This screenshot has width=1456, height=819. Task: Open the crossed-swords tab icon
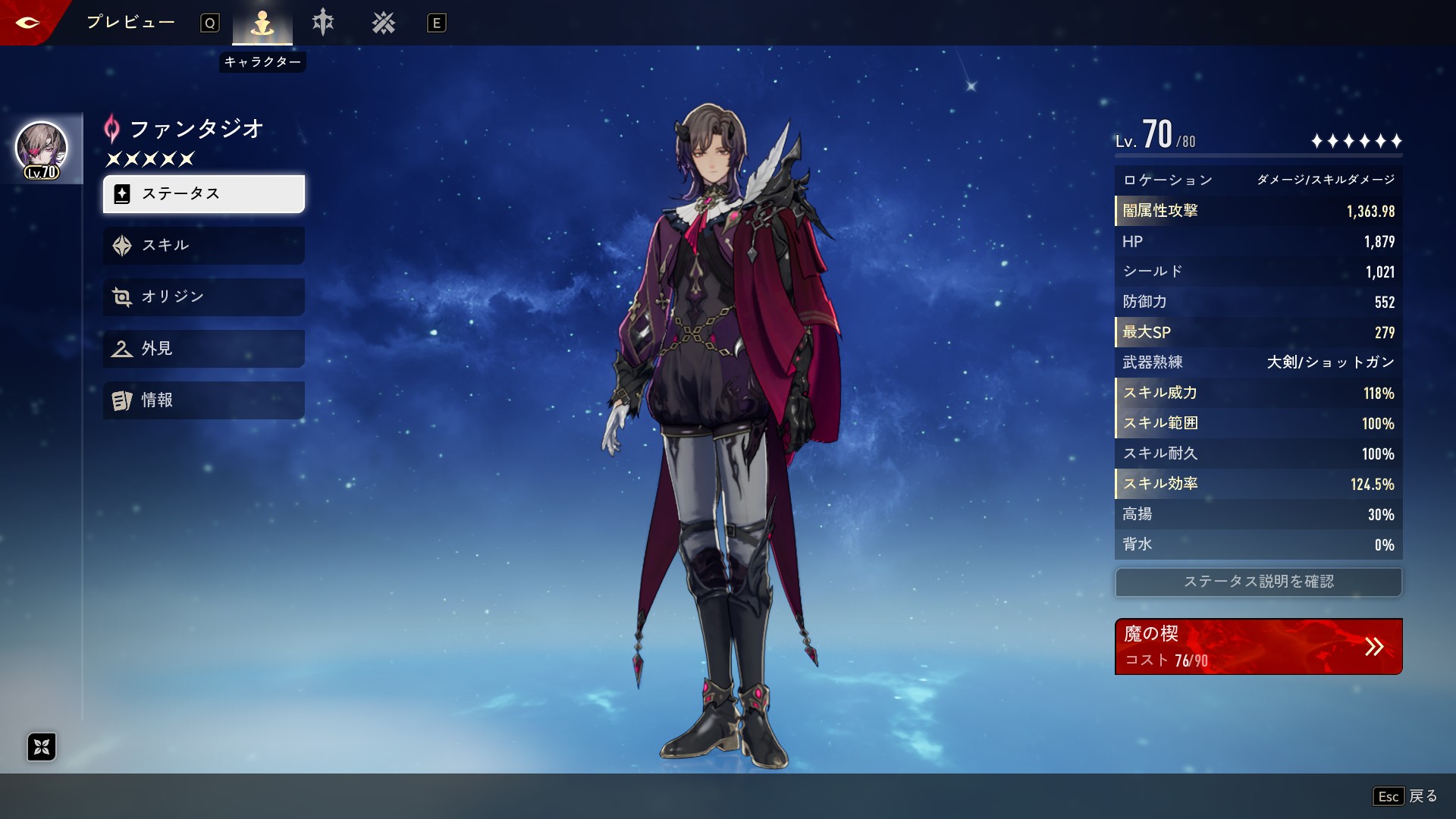click(384, 23)
